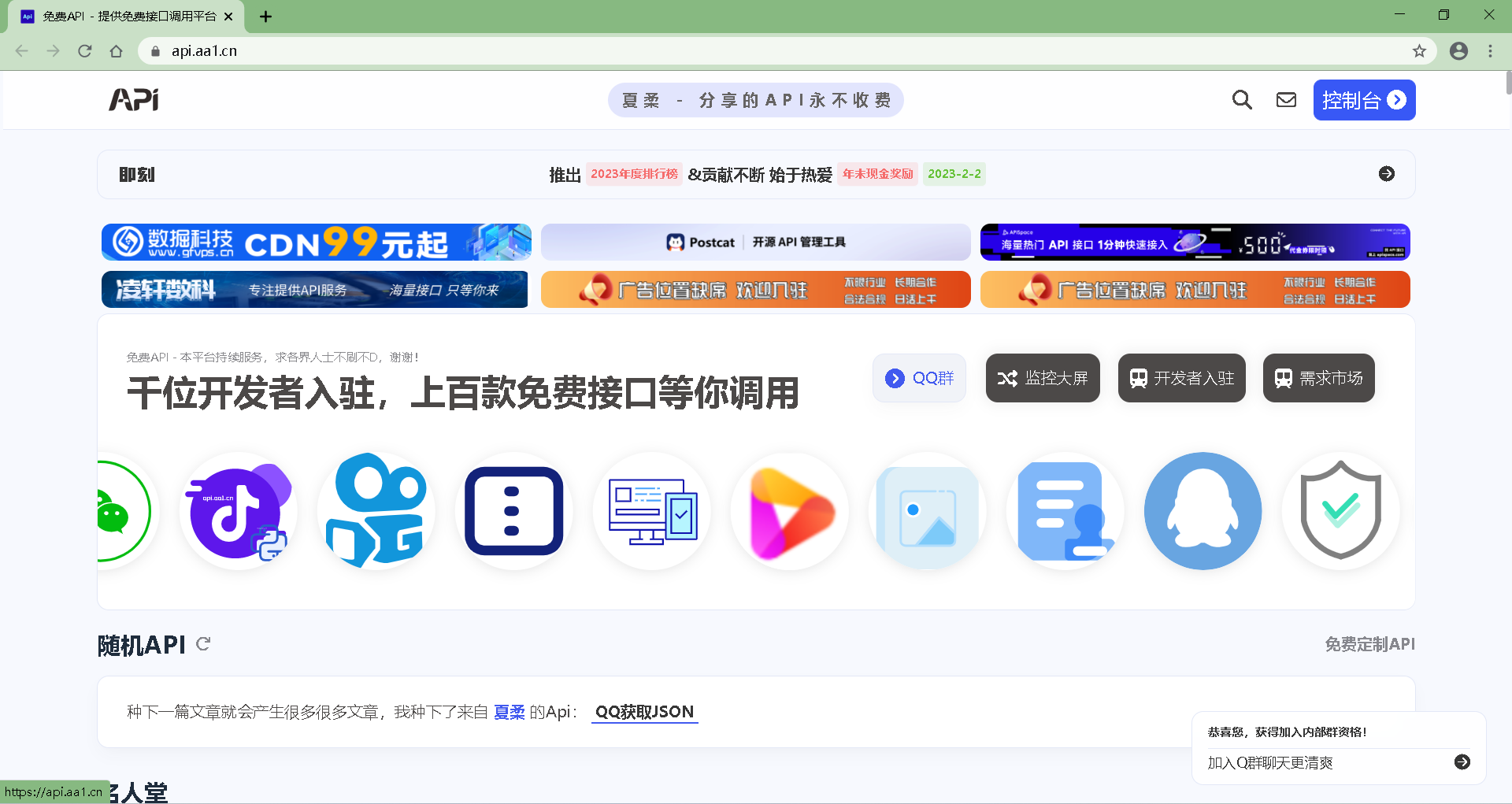
Task: Join via the QQ群 button
Action: click(x=919, y=378)
